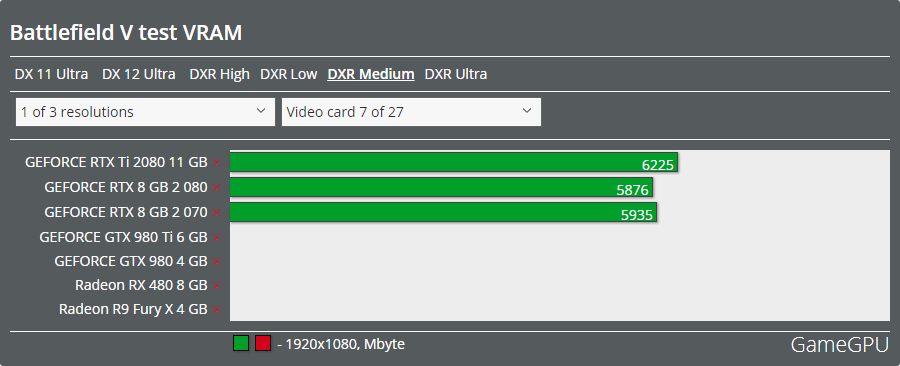Select the DXR Low tab
The height and width of the screenshot is (366, 900).
pyautogui.click(x=289, y=74)
